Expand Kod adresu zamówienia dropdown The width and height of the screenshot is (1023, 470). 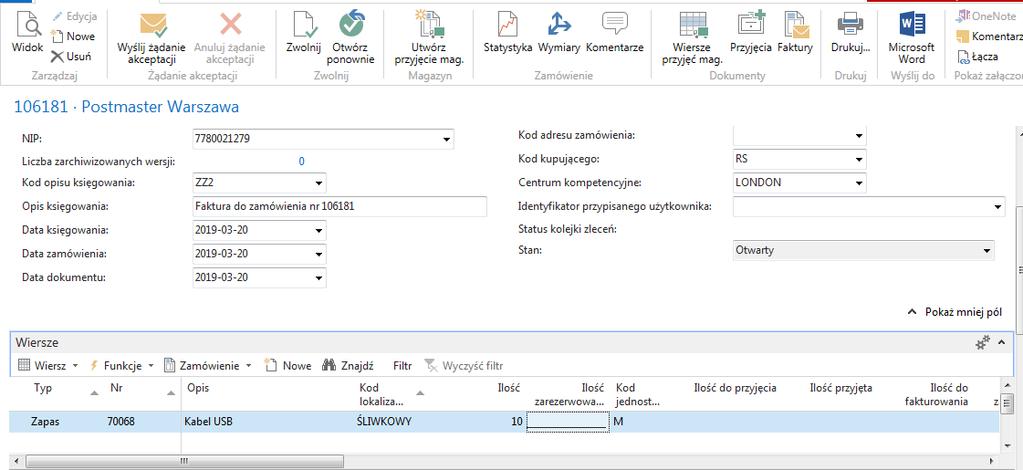point(859,136)
